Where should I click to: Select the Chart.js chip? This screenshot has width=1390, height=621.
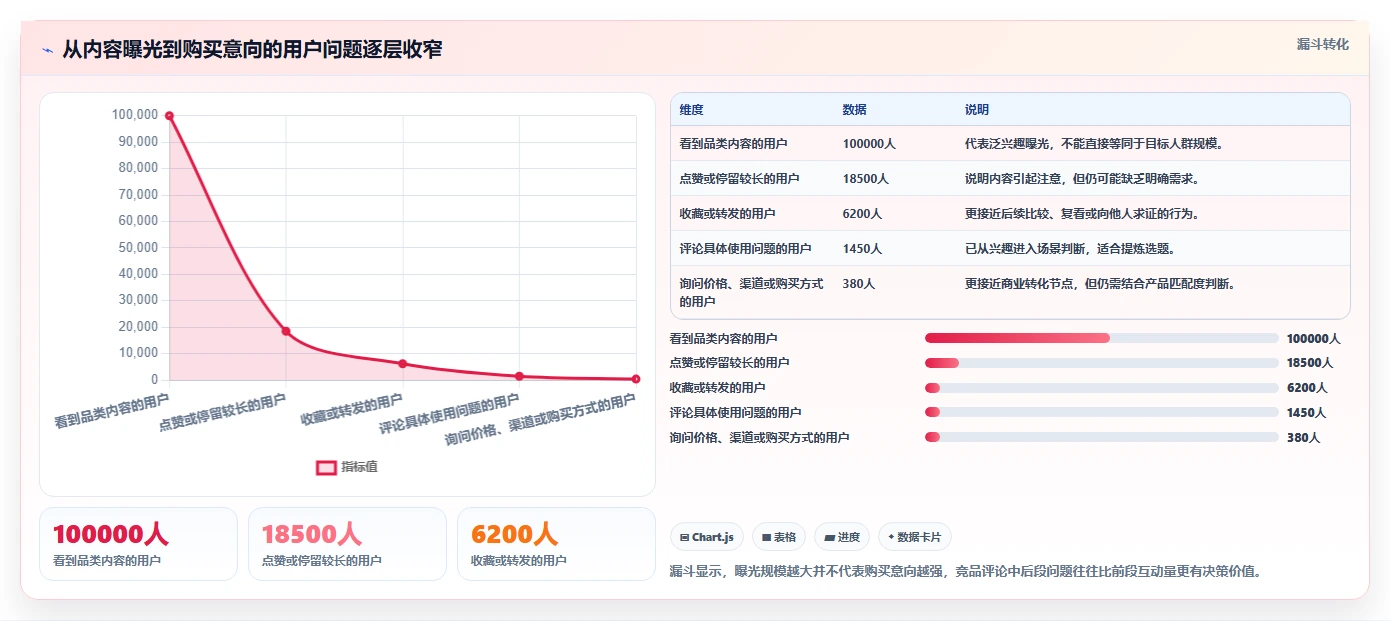click(x=706, y=537)
